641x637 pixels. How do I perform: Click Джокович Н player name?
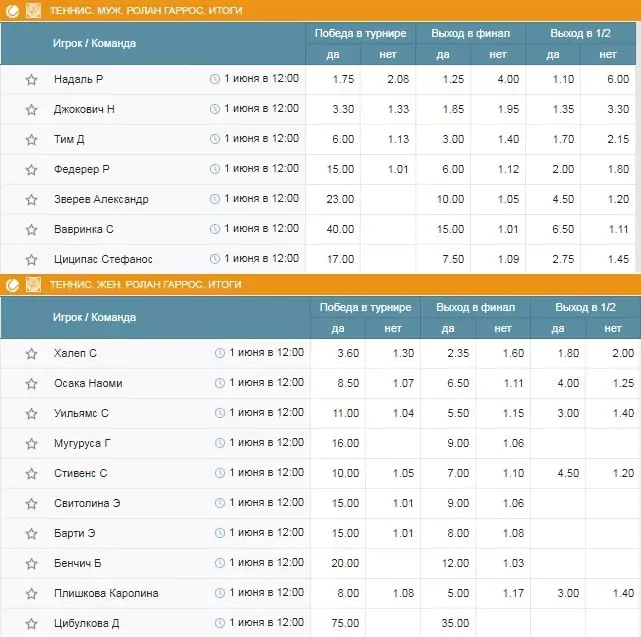point(84,109)
